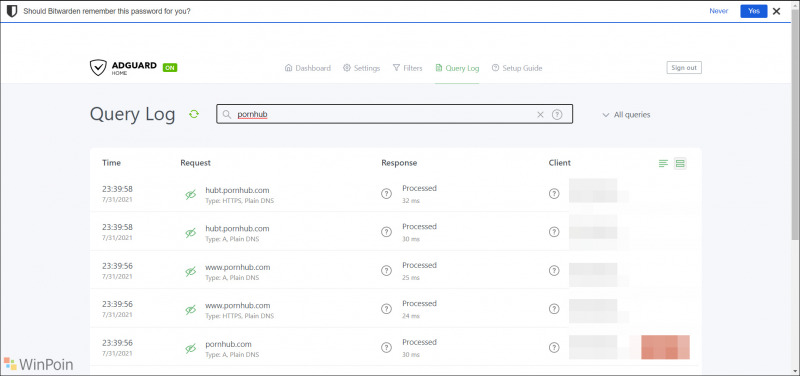
Task: Open search help question mark icon
Action: 557,114
